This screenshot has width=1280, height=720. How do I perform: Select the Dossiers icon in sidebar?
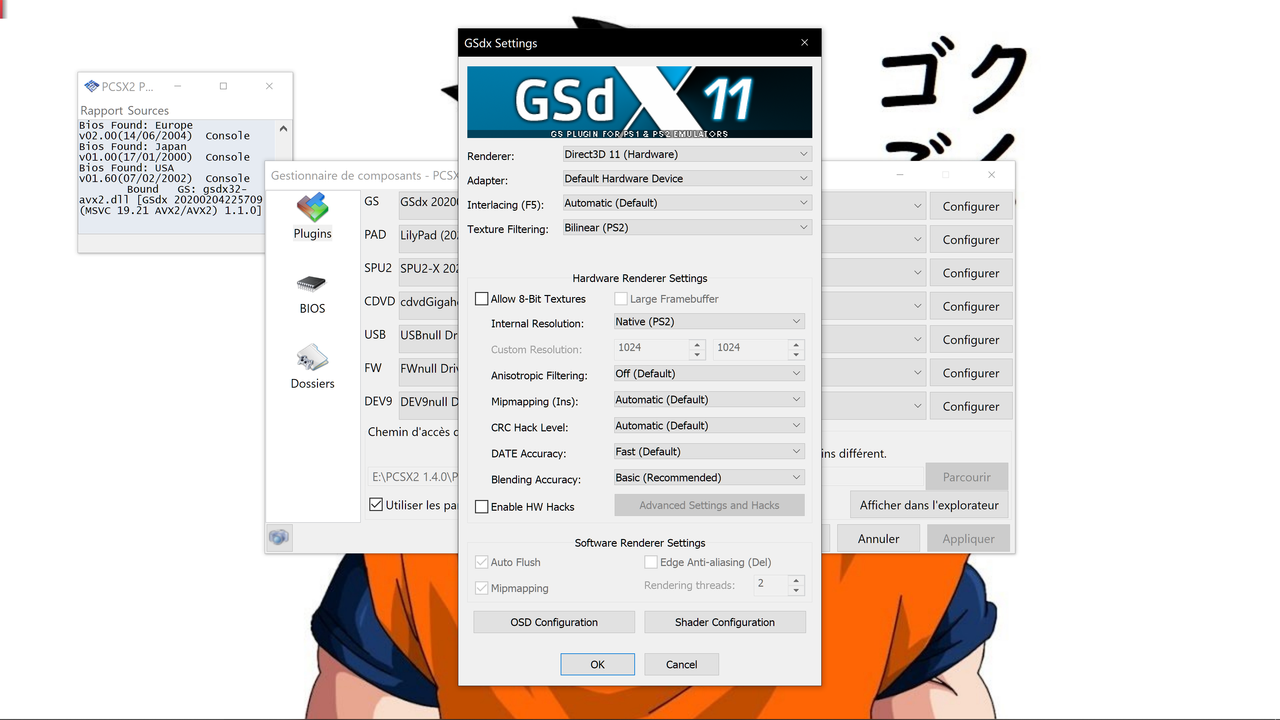click(x=312, y=358)
